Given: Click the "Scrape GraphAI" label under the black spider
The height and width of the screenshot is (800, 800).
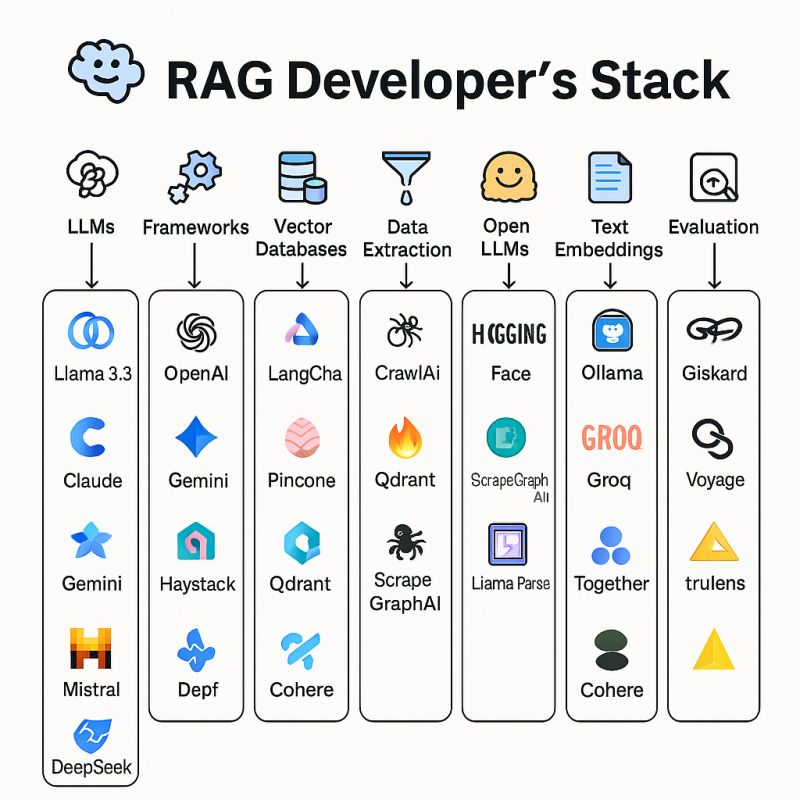Looking at the screenshot, I should point(405,592).
